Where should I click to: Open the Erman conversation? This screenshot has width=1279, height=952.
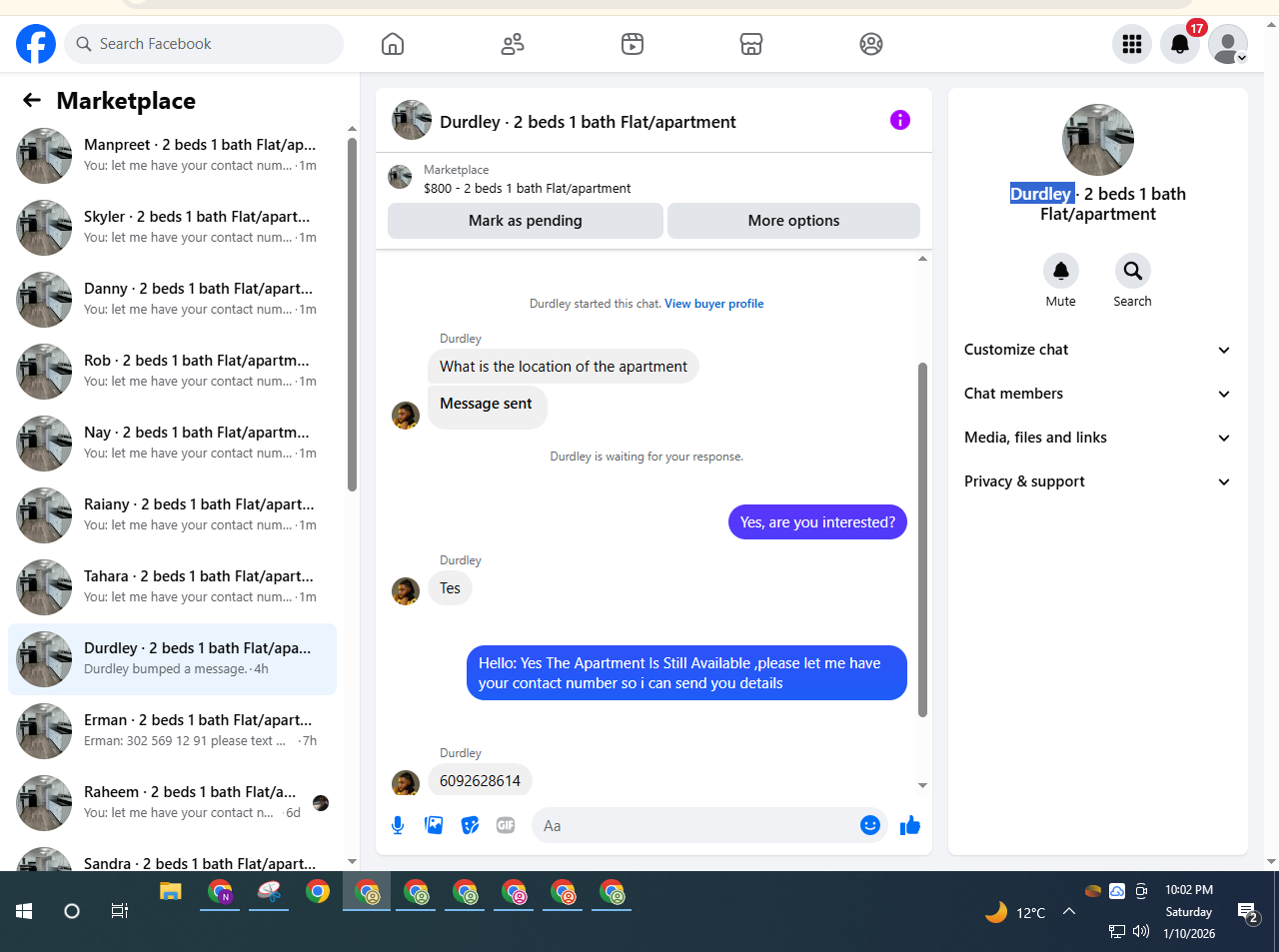[172, 731]
